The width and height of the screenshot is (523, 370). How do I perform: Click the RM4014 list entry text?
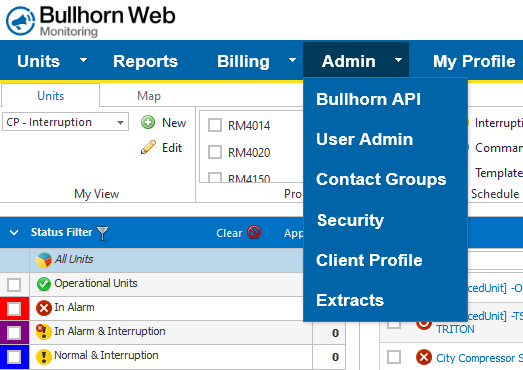pos(249,126)
